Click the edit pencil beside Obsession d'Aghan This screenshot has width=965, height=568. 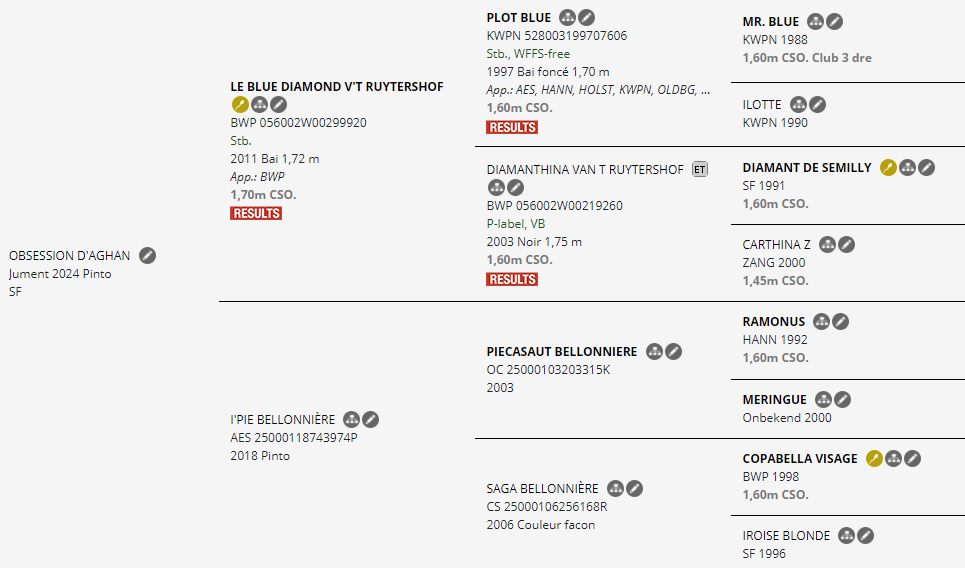pos(147,255)
